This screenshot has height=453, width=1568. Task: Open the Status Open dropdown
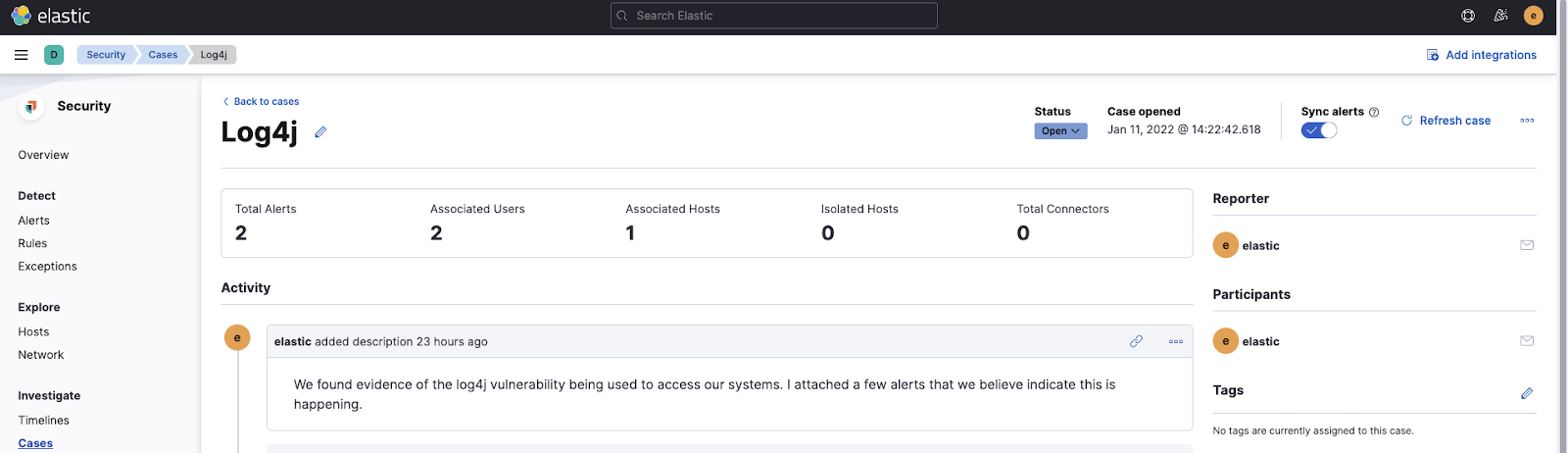[1060, 130]
